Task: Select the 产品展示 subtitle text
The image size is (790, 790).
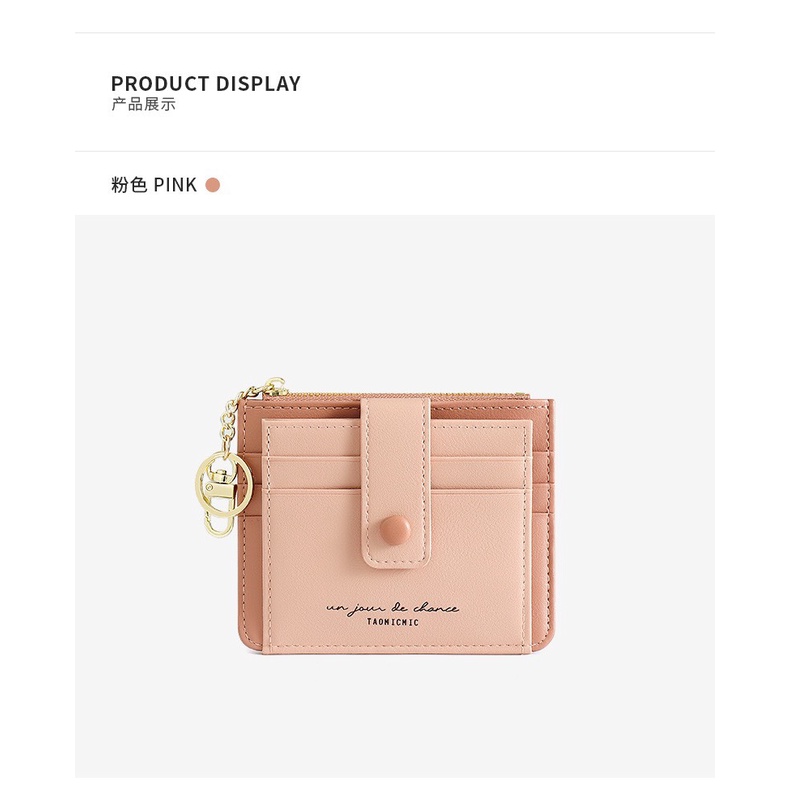Action: point(144,104)
